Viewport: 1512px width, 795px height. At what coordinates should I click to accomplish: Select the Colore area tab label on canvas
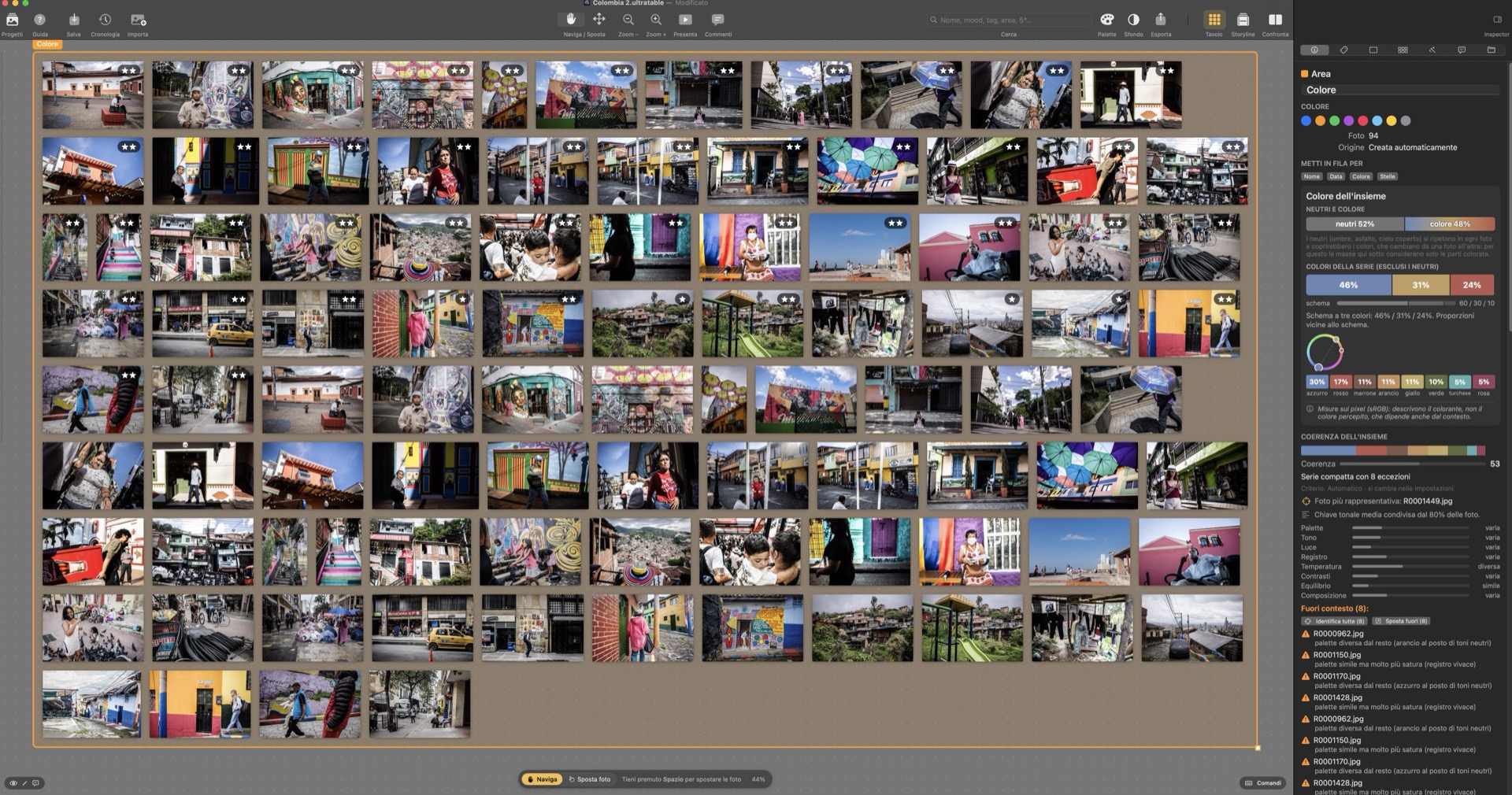pos(47,45)
